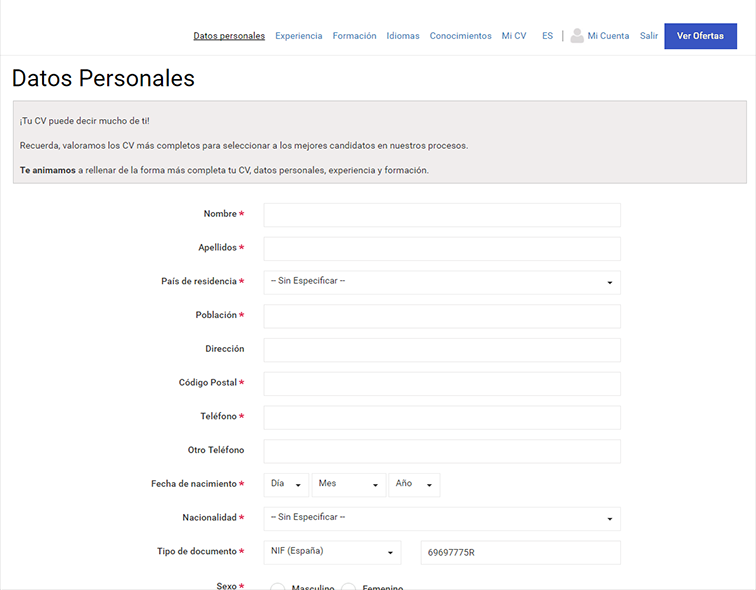Image resolution: width=756 pixels, height=590 pixels.
Task: Open the Día birth date dropdown
Action: pos(286,484)
